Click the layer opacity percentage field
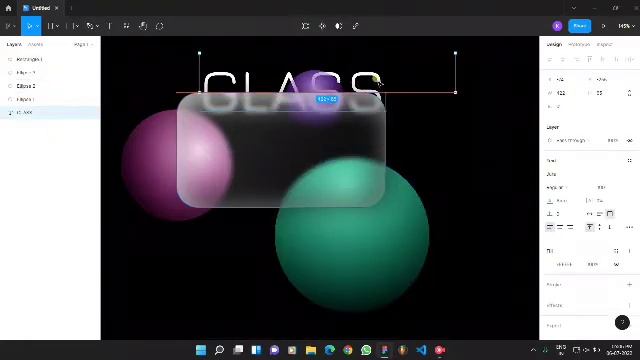Image resolution: width=640 pixels, height=360 pixels. tap(612, 140)
